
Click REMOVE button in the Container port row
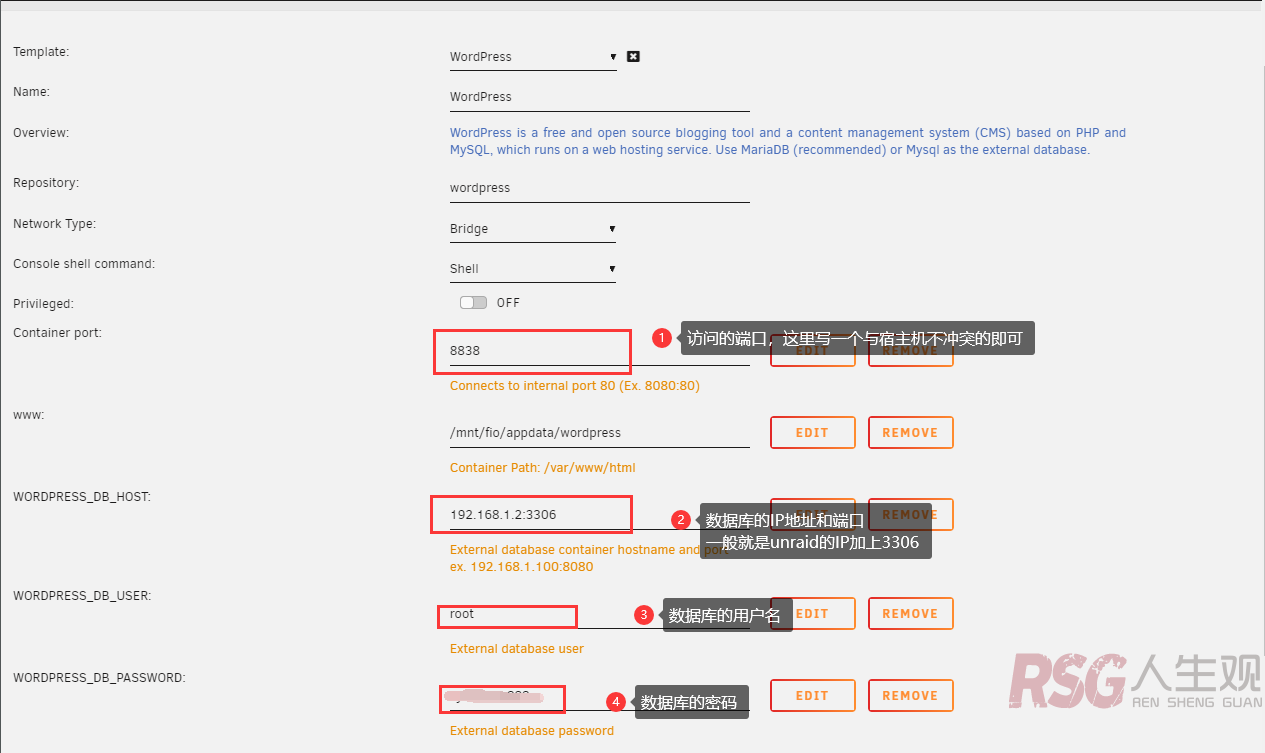pyautogui.click(x=910, y=351)
